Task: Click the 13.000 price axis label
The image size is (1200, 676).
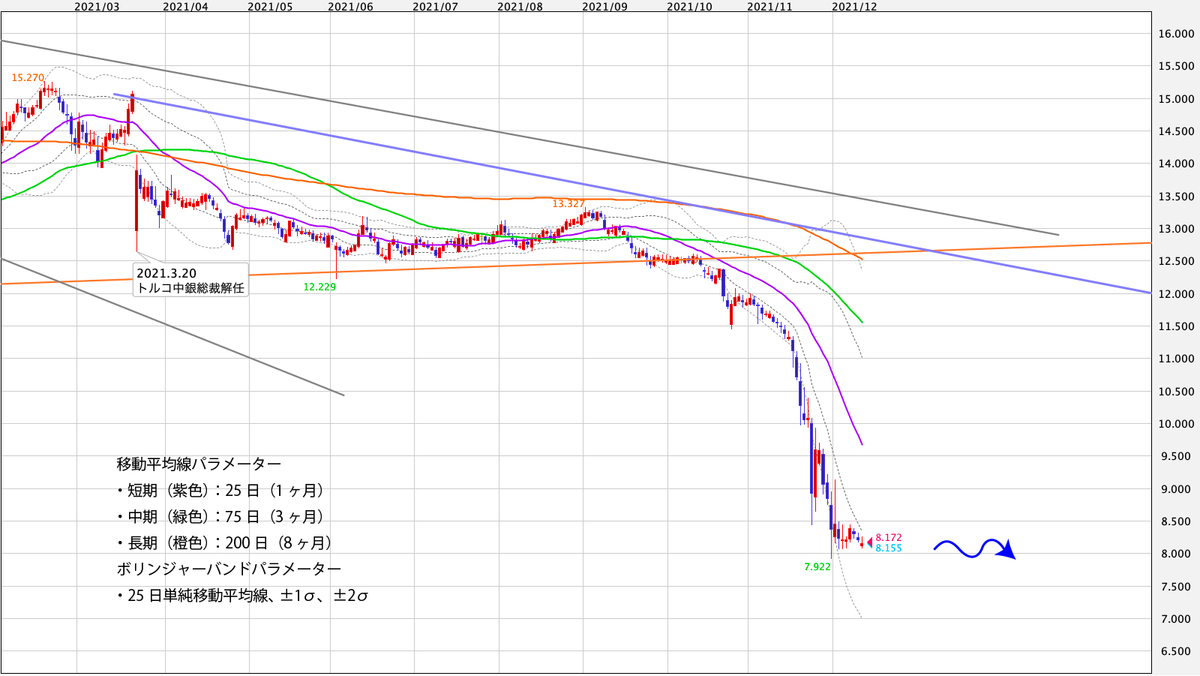Action: (1176, 229)
